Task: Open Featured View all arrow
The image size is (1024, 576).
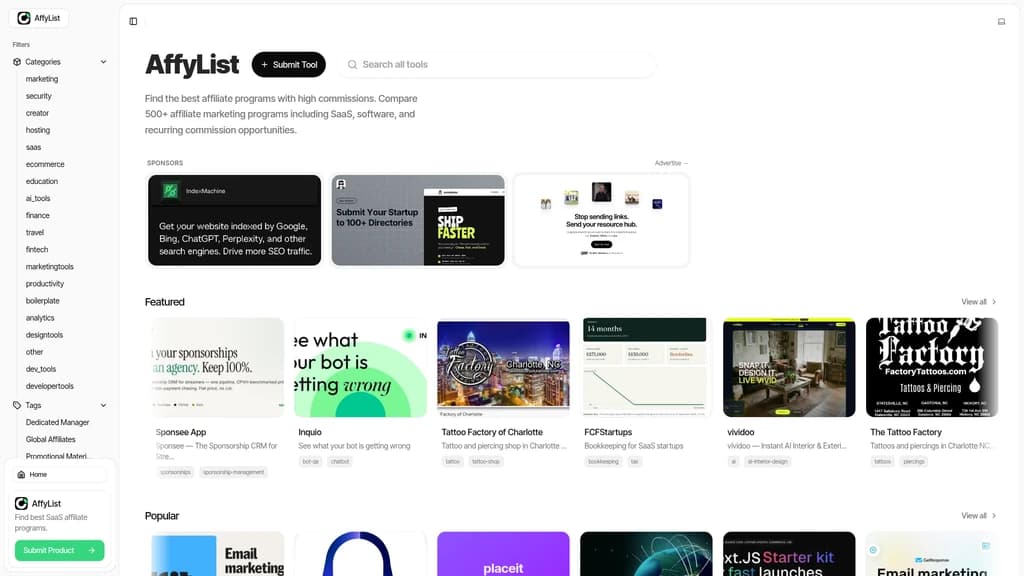Action: click(x=994, y=302)
